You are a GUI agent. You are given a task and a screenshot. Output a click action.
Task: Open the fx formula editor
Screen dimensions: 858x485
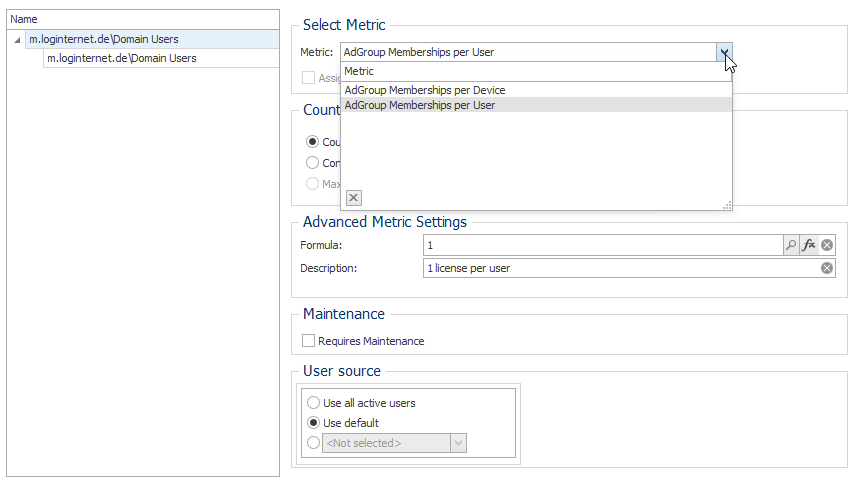coord(808,245)
